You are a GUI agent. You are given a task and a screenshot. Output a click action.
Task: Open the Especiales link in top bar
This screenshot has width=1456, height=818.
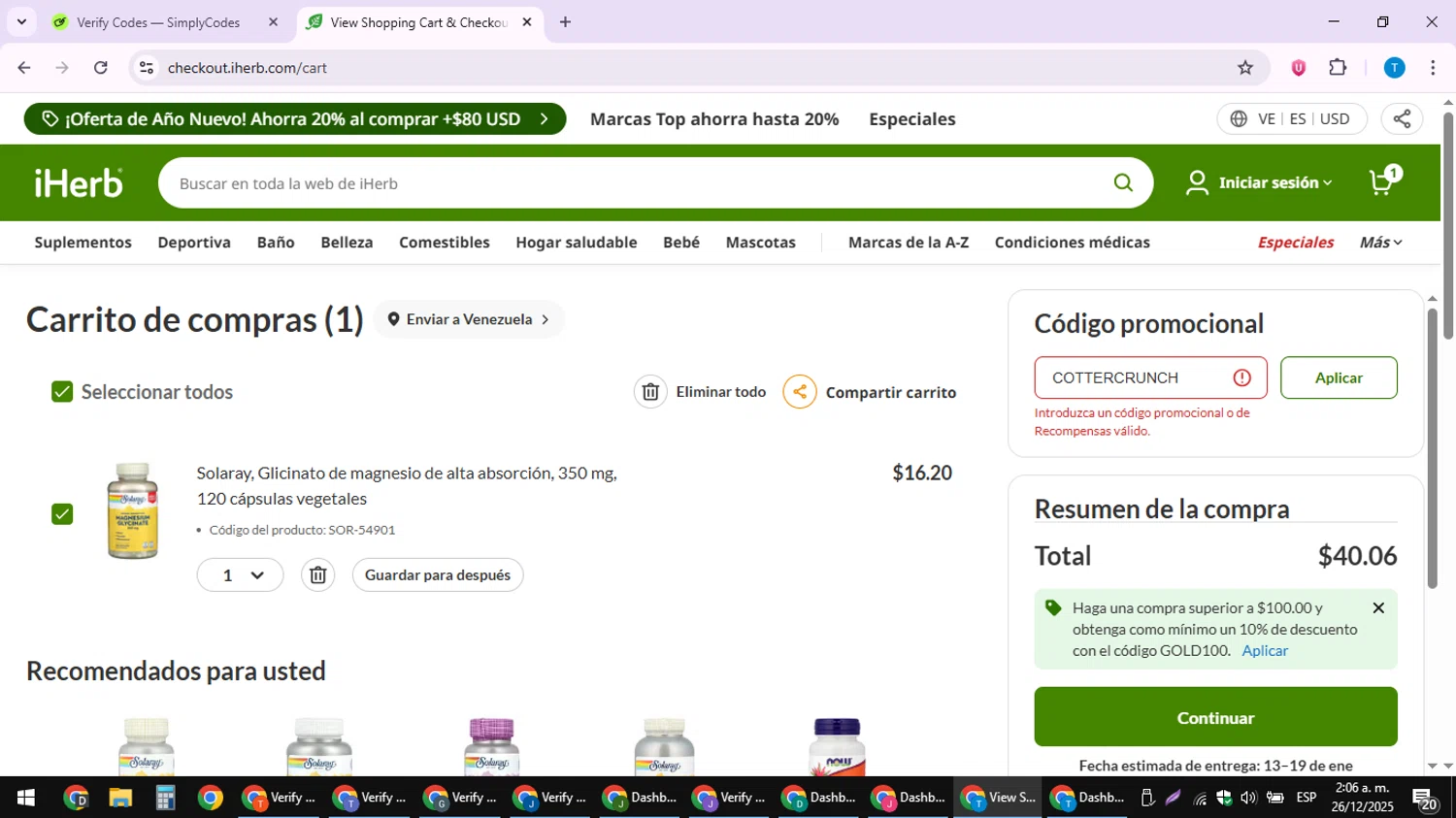(x=912, y=118)
